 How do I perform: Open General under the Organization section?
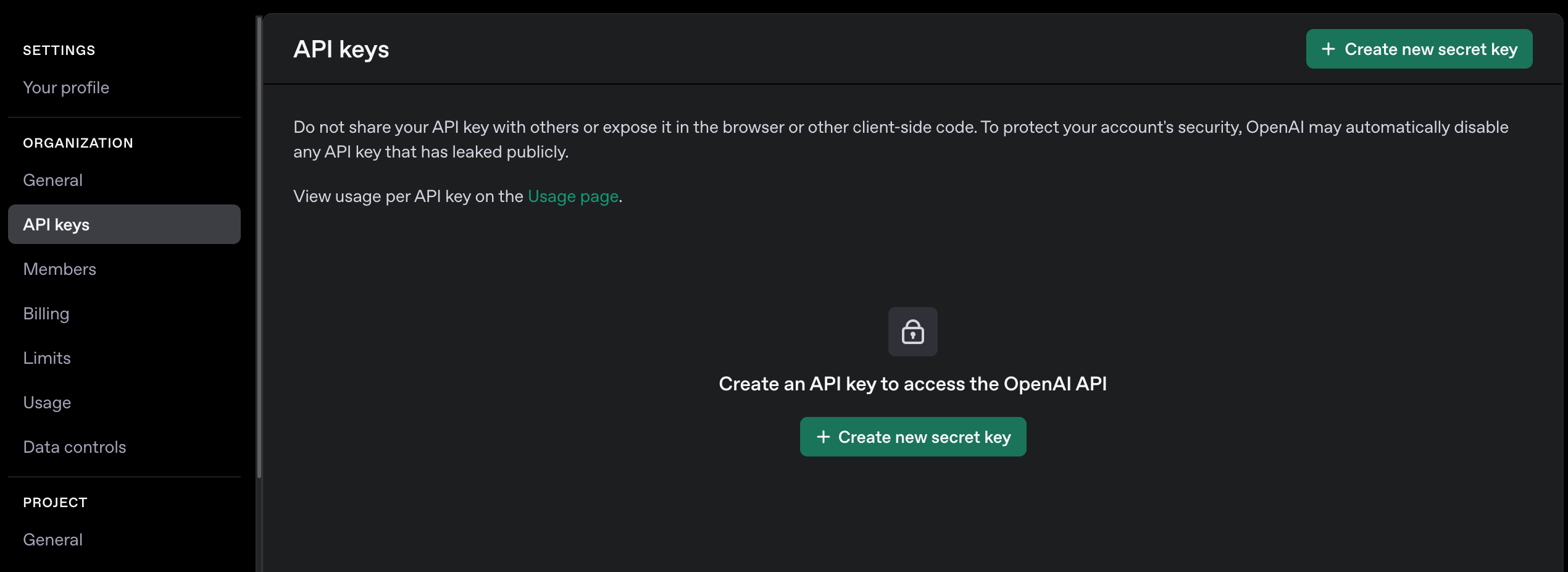pyautogui.click(x=52, y=180)
